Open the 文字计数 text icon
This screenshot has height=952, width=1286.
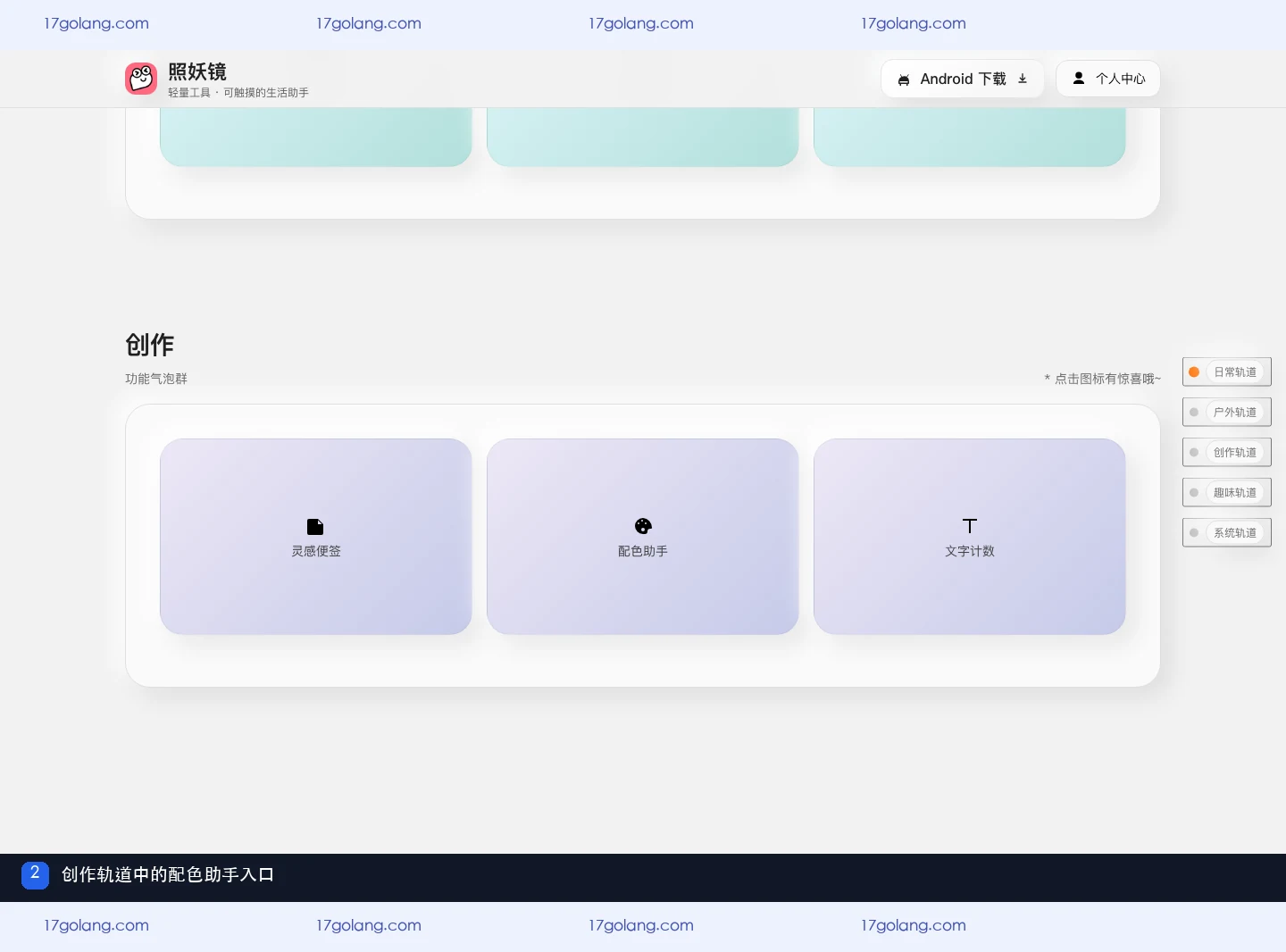970,526
